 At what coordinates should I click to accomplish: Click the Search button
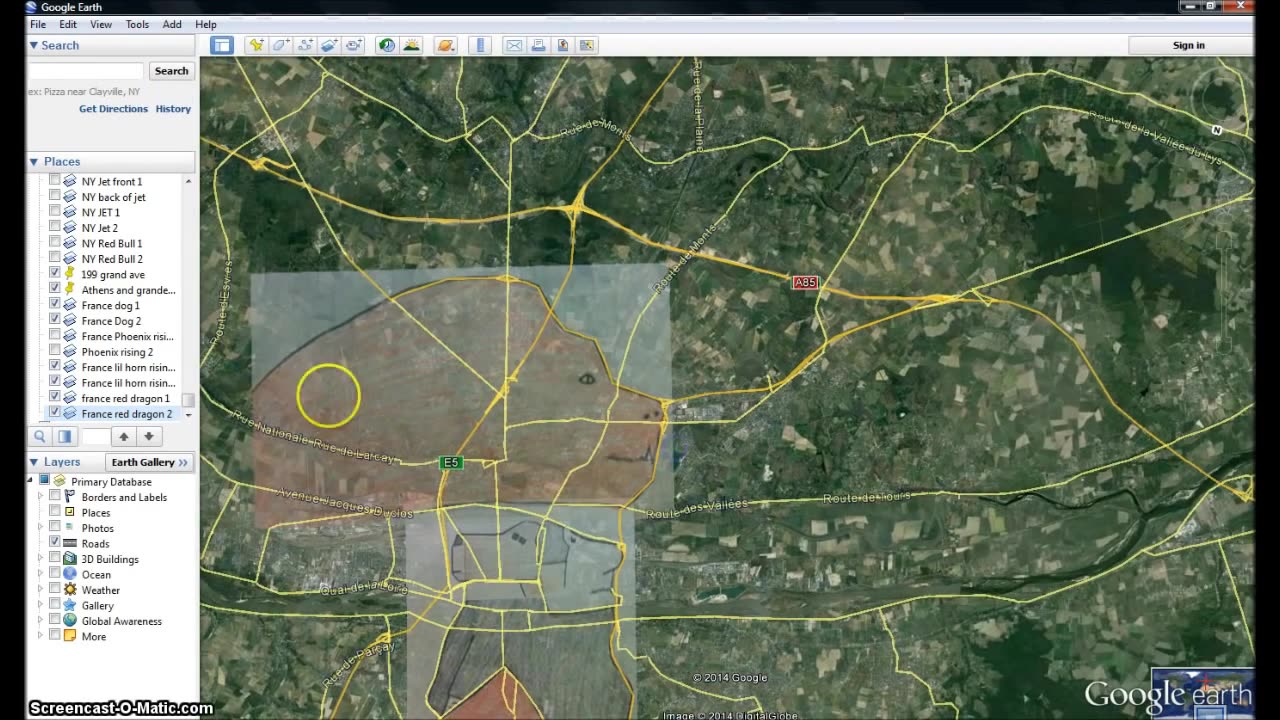[x=171, y=71]
